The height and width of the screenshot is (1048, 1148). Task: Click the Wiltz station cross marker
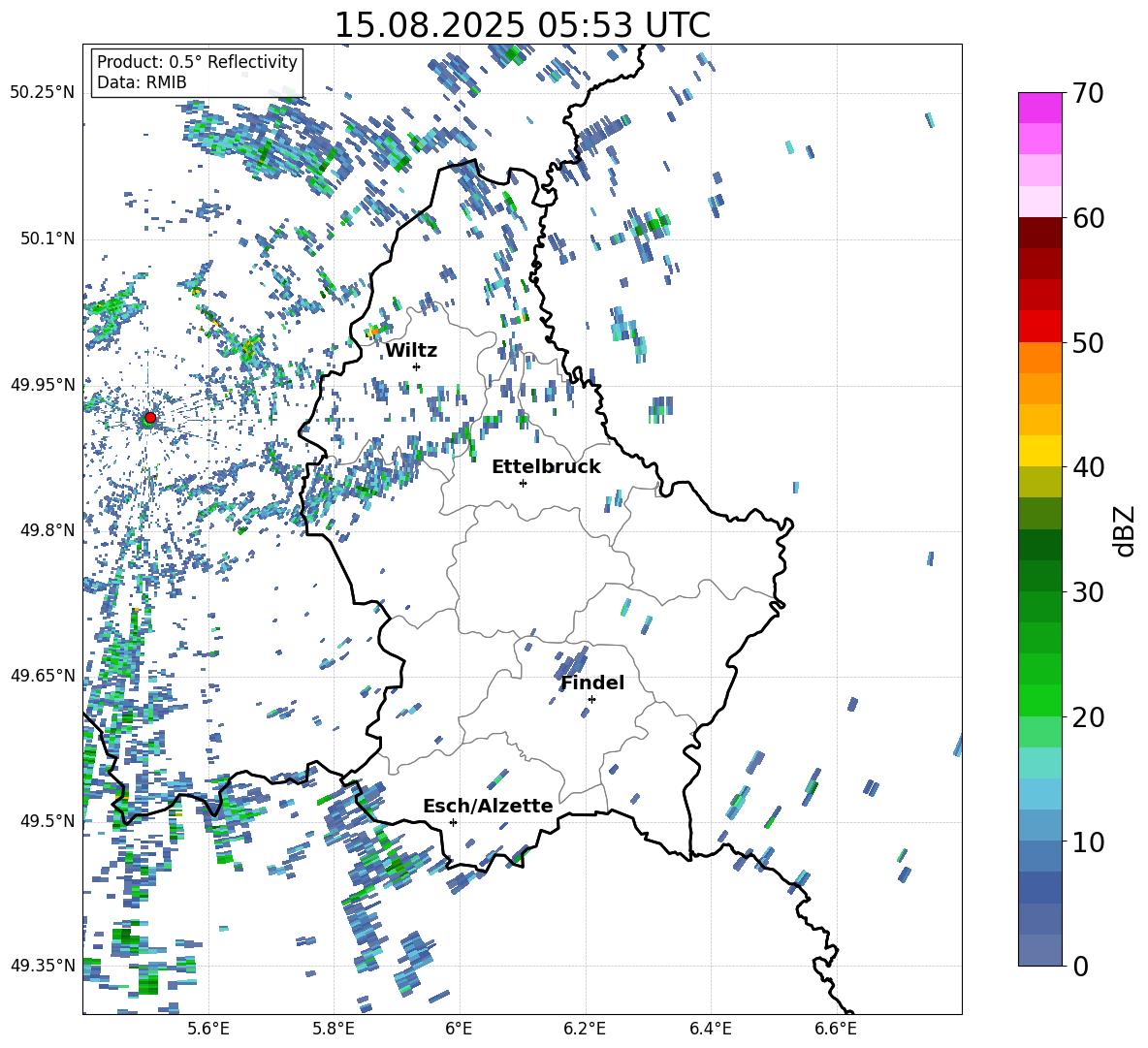(417, 366)
